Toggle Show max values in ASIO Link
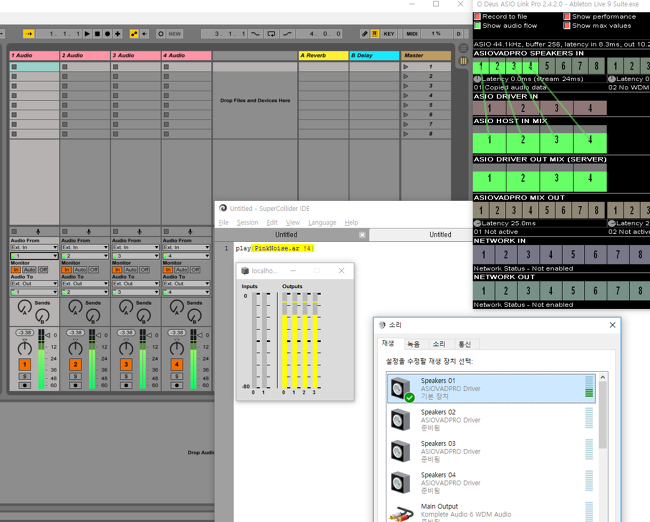Viewport: 650px width, 522px height. (567, 26)
